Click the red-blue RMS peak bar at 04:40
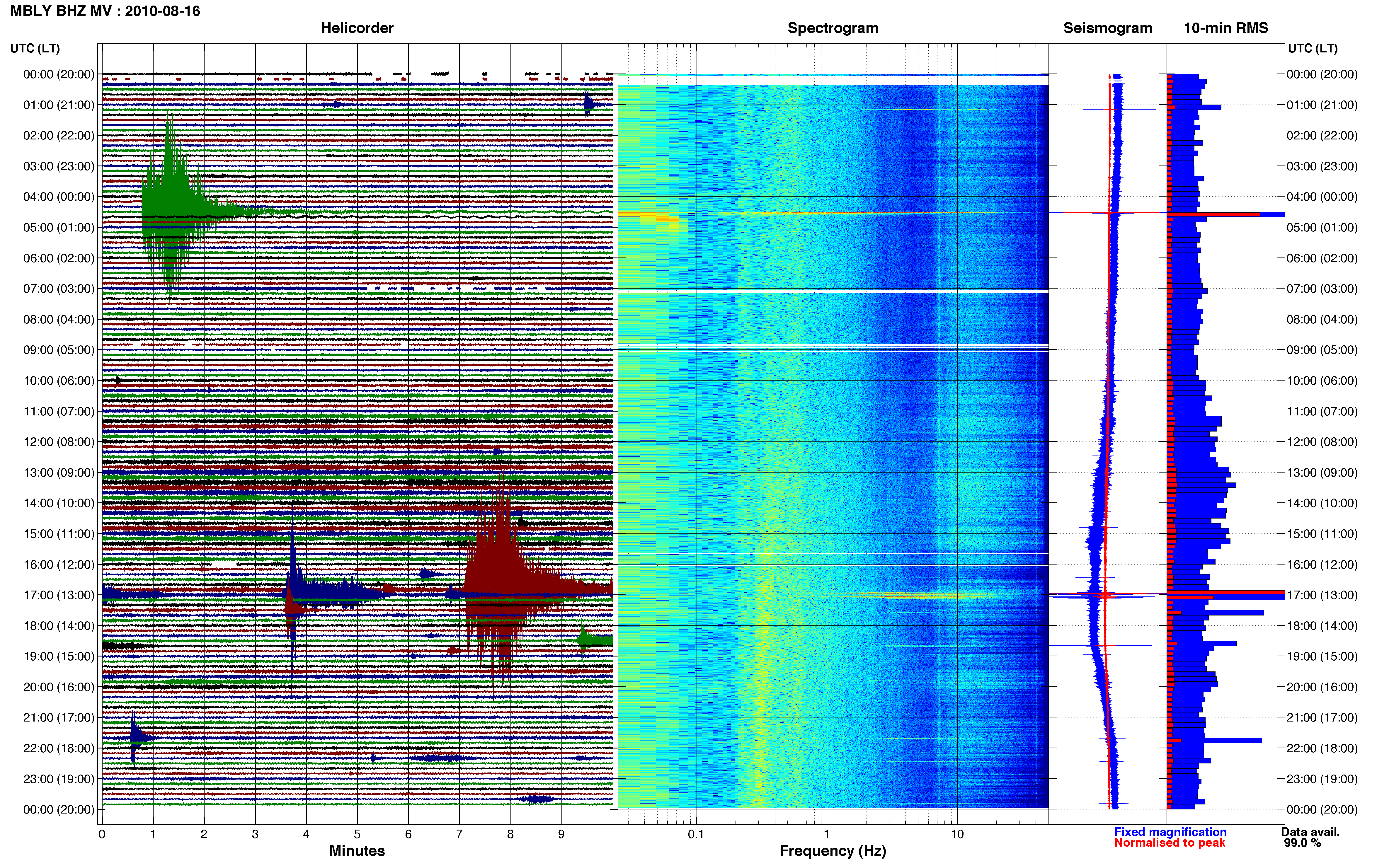 tap(1226, 214)
